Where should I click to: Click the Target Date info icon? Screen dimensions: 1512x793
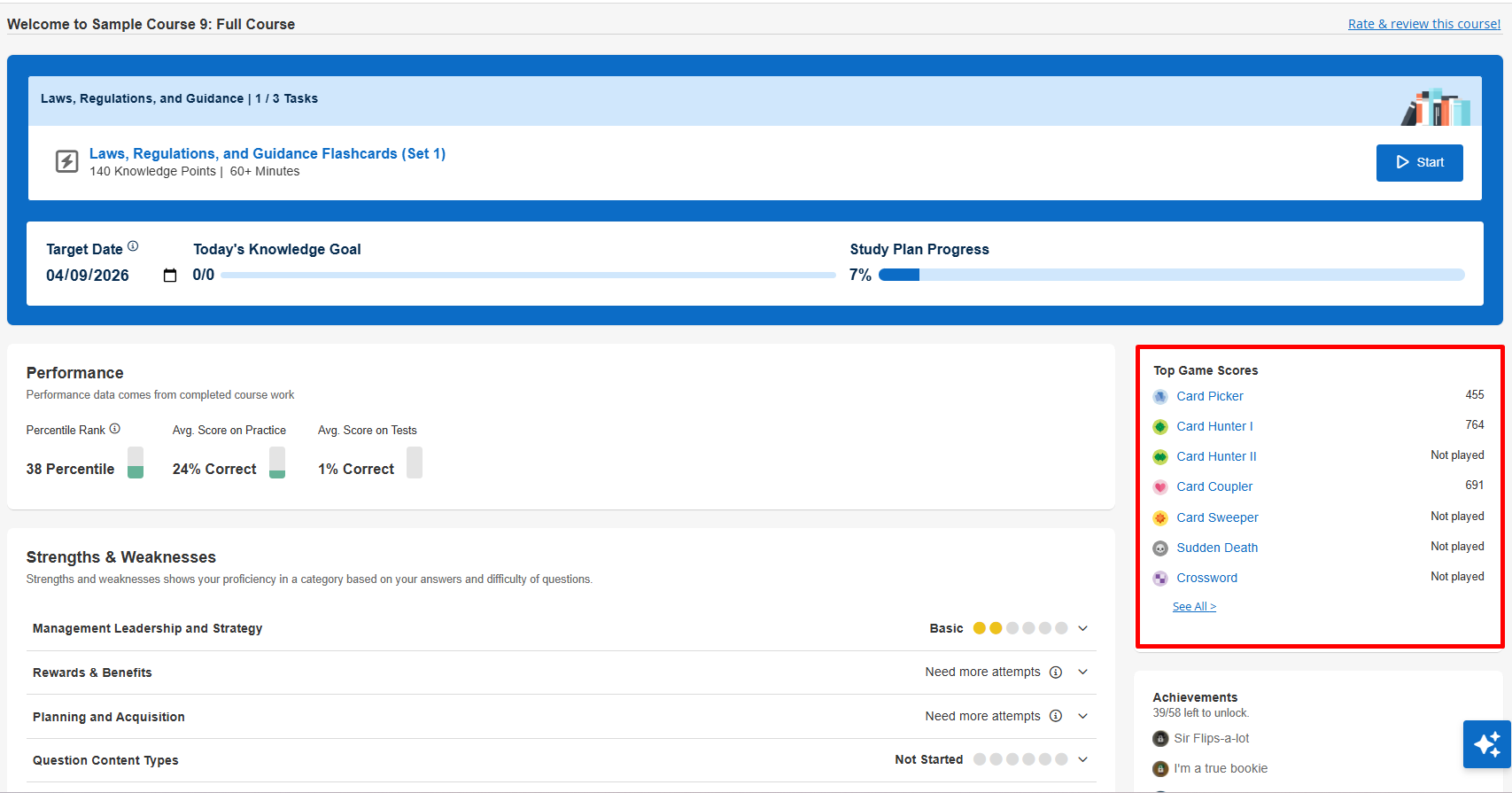tap(133, 246)
